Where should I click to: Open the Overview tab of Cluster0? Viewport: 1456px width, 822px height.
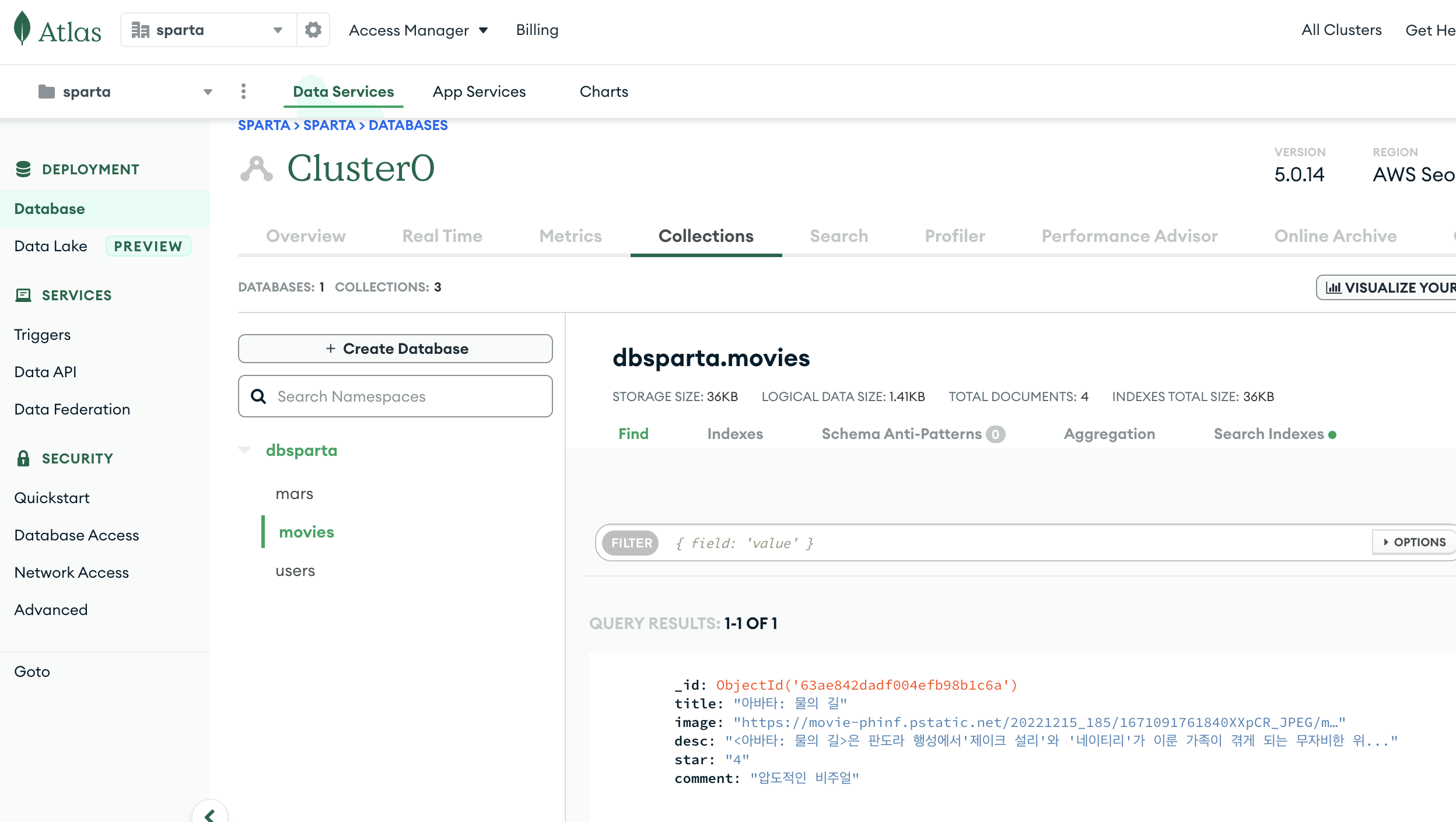[306, 236]
